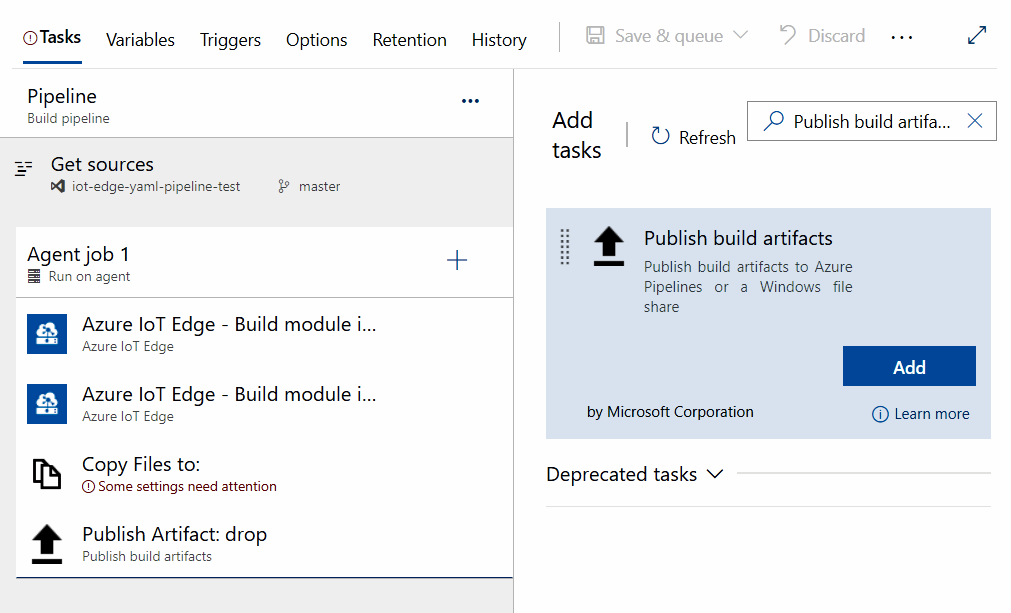Open the Learn more link
The height and width of the screenshot is (613, 1011).
[932, 413]
